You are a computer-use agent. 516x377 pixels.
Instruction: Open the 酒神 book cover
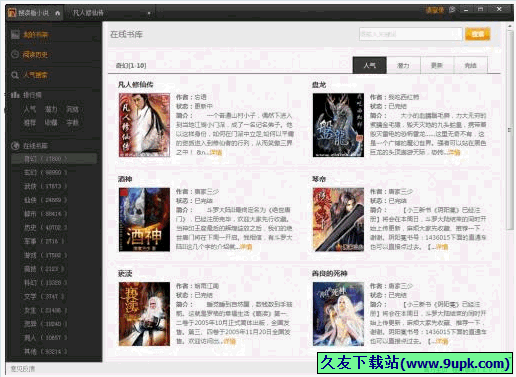pyautogui.click(x=144, y=220)
